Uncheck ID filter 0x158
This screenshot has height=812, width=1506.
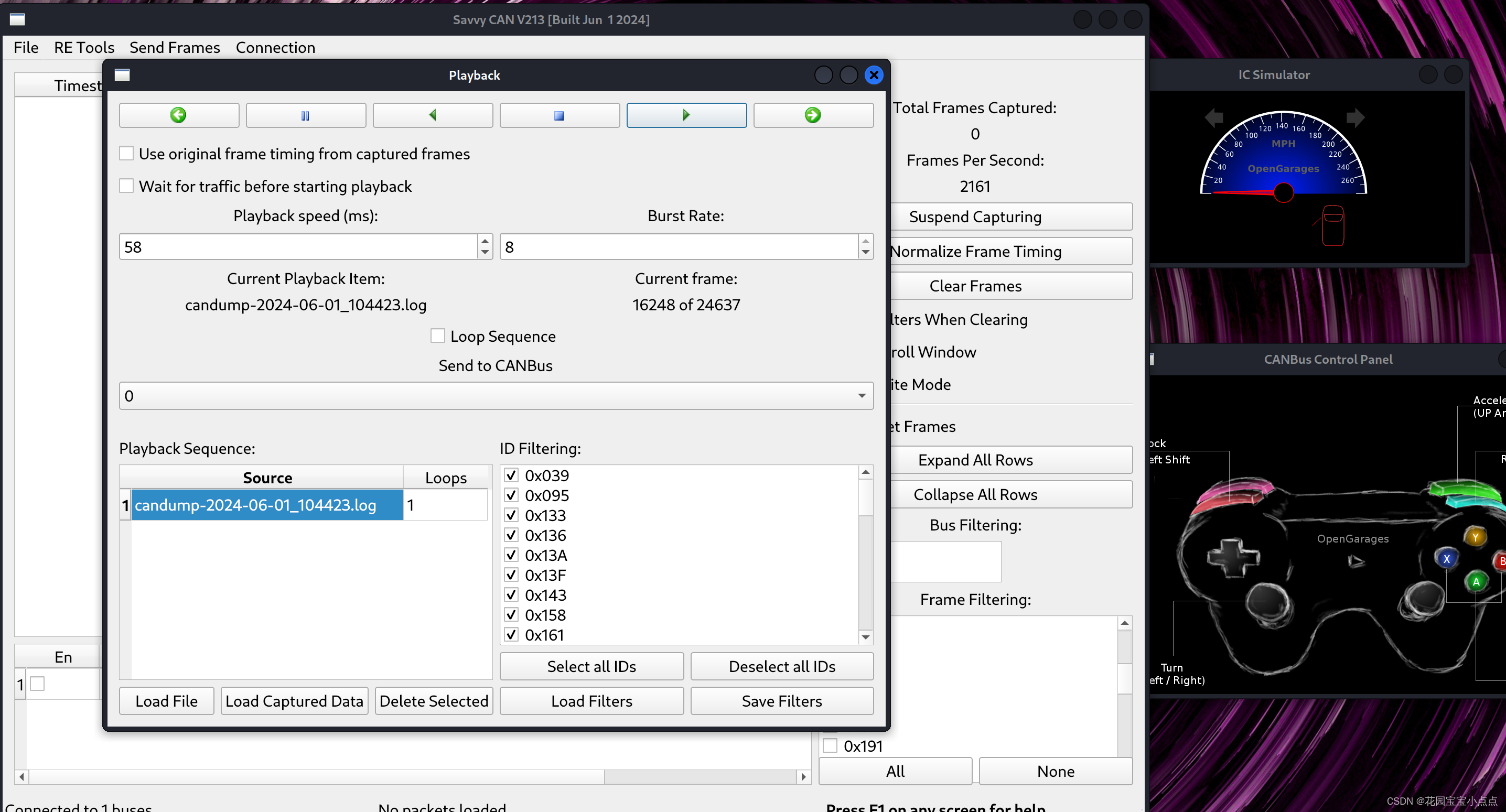pyautogui.click(x=512, y=614)
